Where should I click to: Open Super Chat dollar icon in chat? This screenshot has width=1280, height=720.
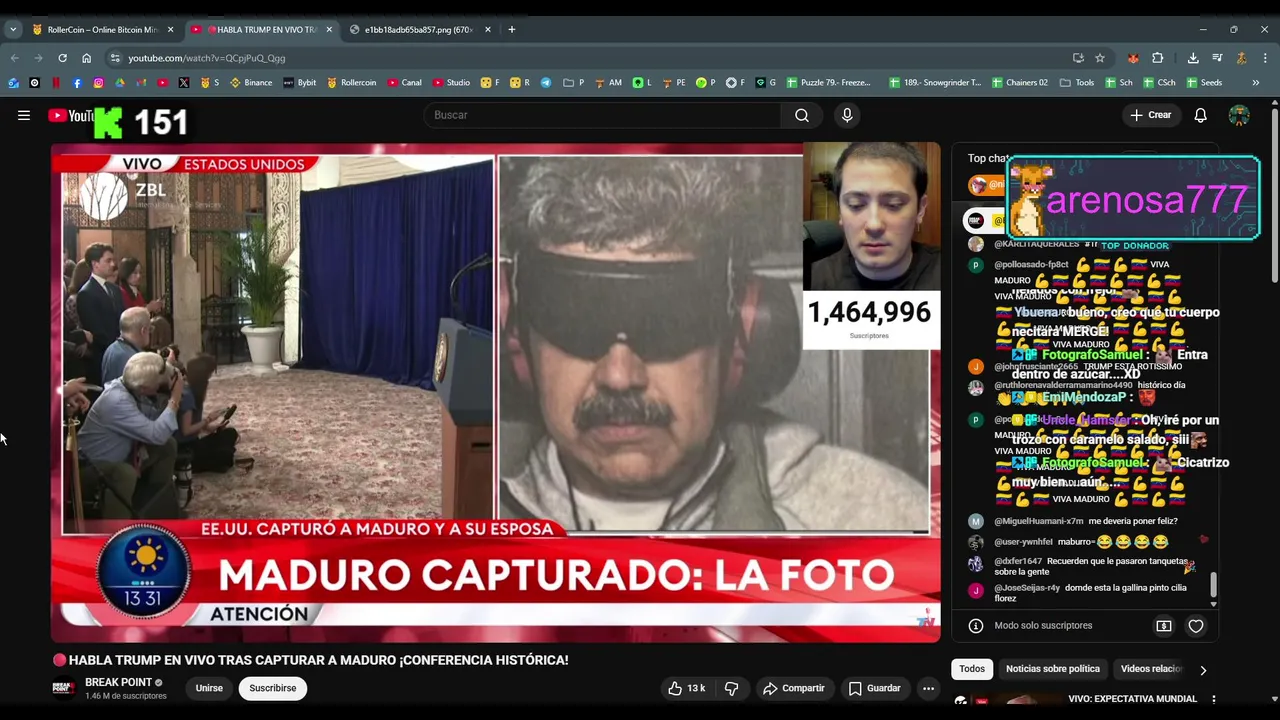coord(1164,626)
